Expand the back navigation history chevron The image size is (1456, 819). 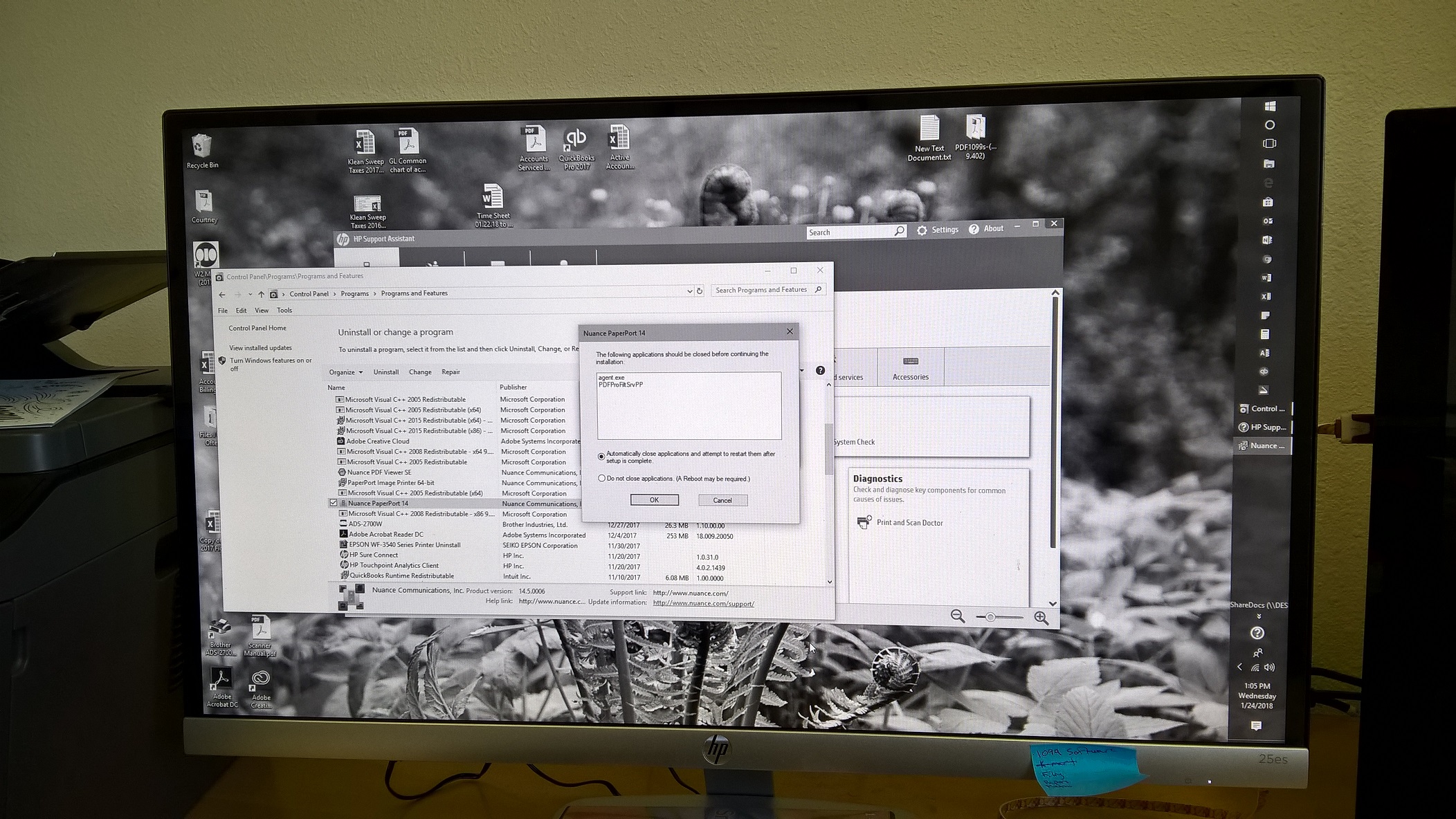249,294
